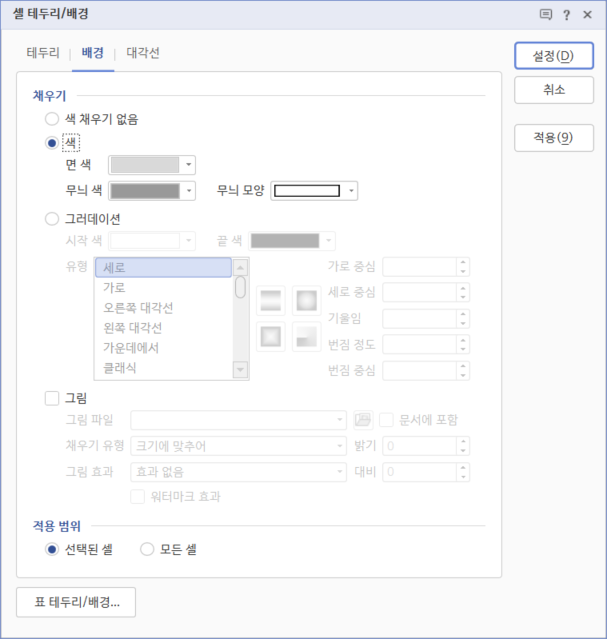Click the 설정(D) button

click(x=554, y=56)
